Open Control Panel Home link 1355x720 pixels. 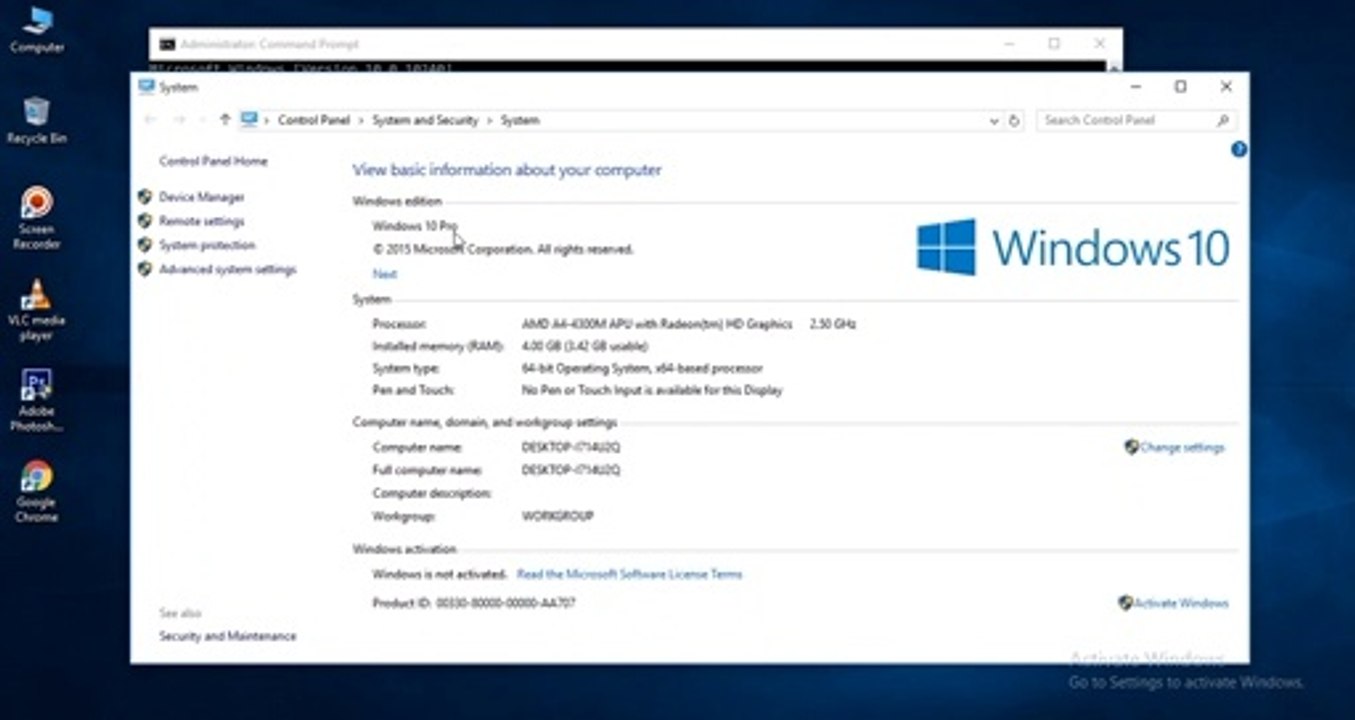pos(213,161)
